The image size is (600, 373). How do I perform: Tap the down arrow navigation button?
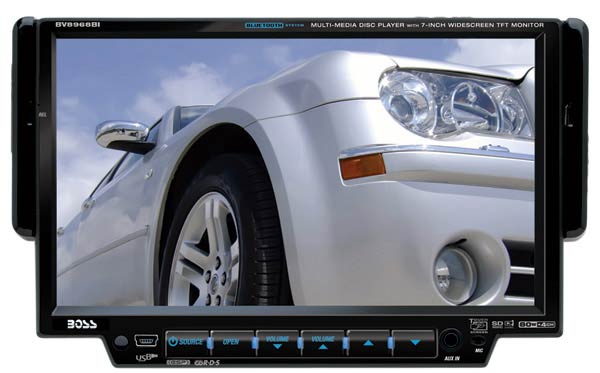[x=414, y=342]
